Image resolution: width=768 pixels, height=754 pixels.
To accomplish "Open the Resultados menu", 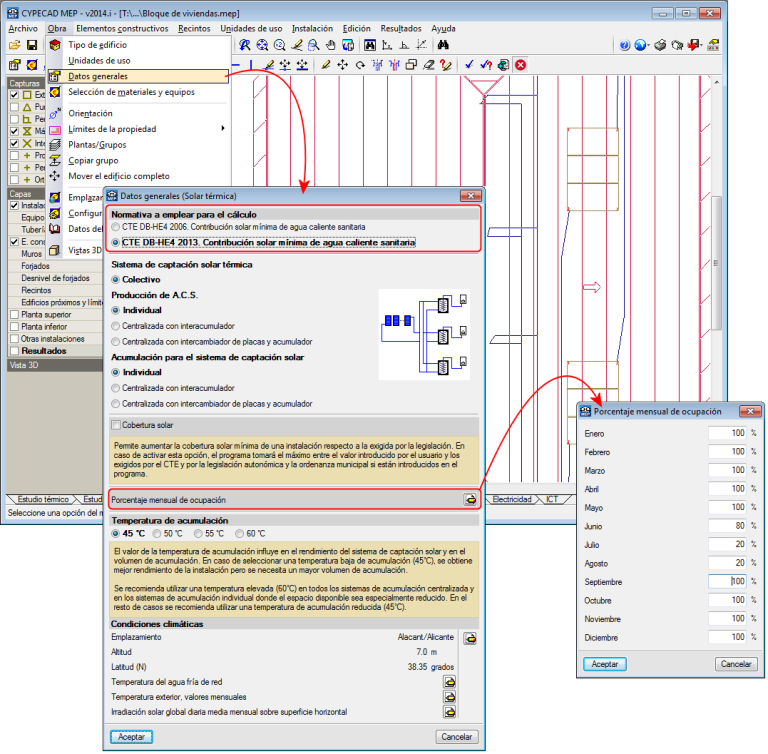I will (x=401, y=29).
